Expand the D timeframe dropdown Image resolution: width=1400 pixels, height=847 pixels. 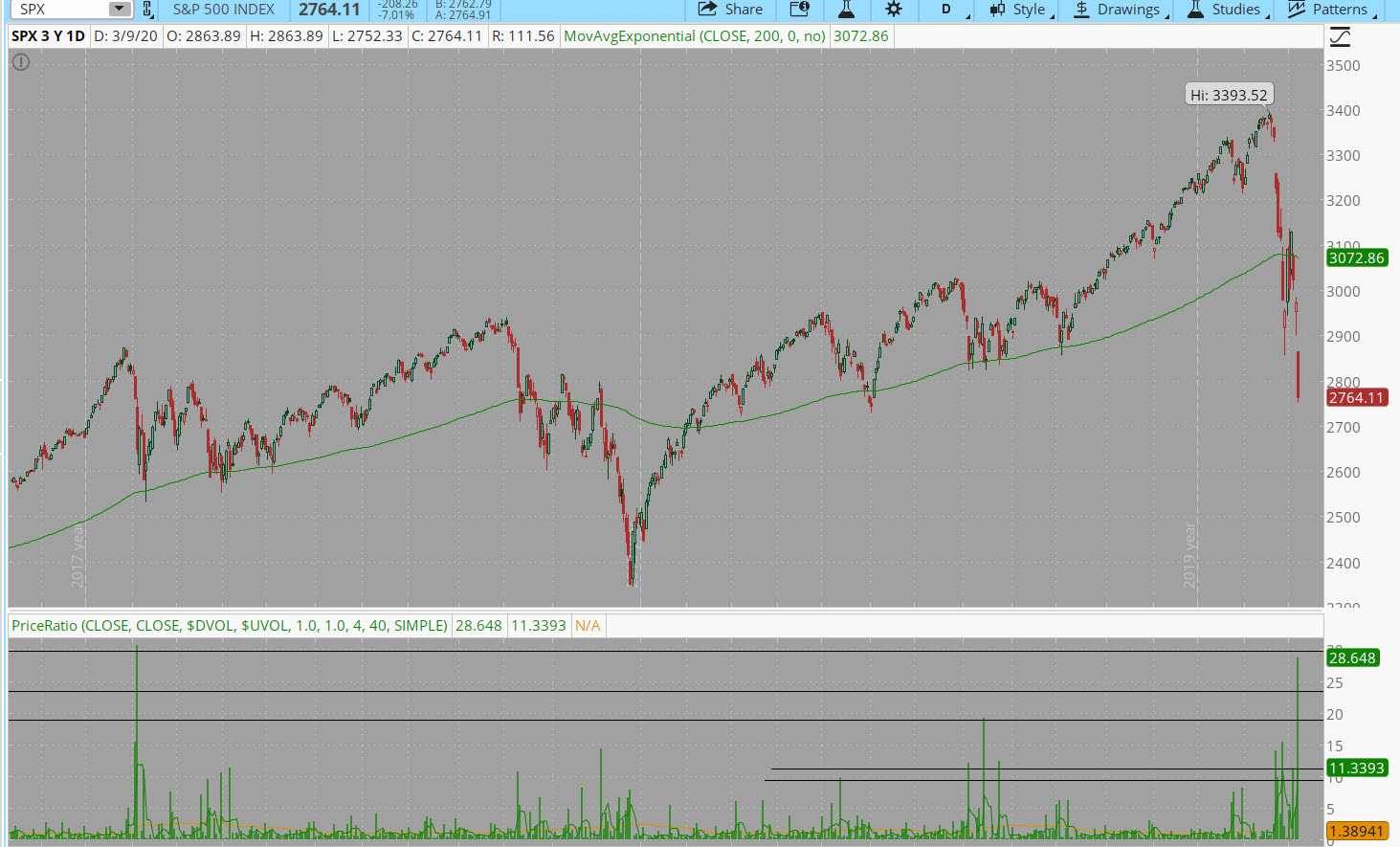tap(949, 10)
